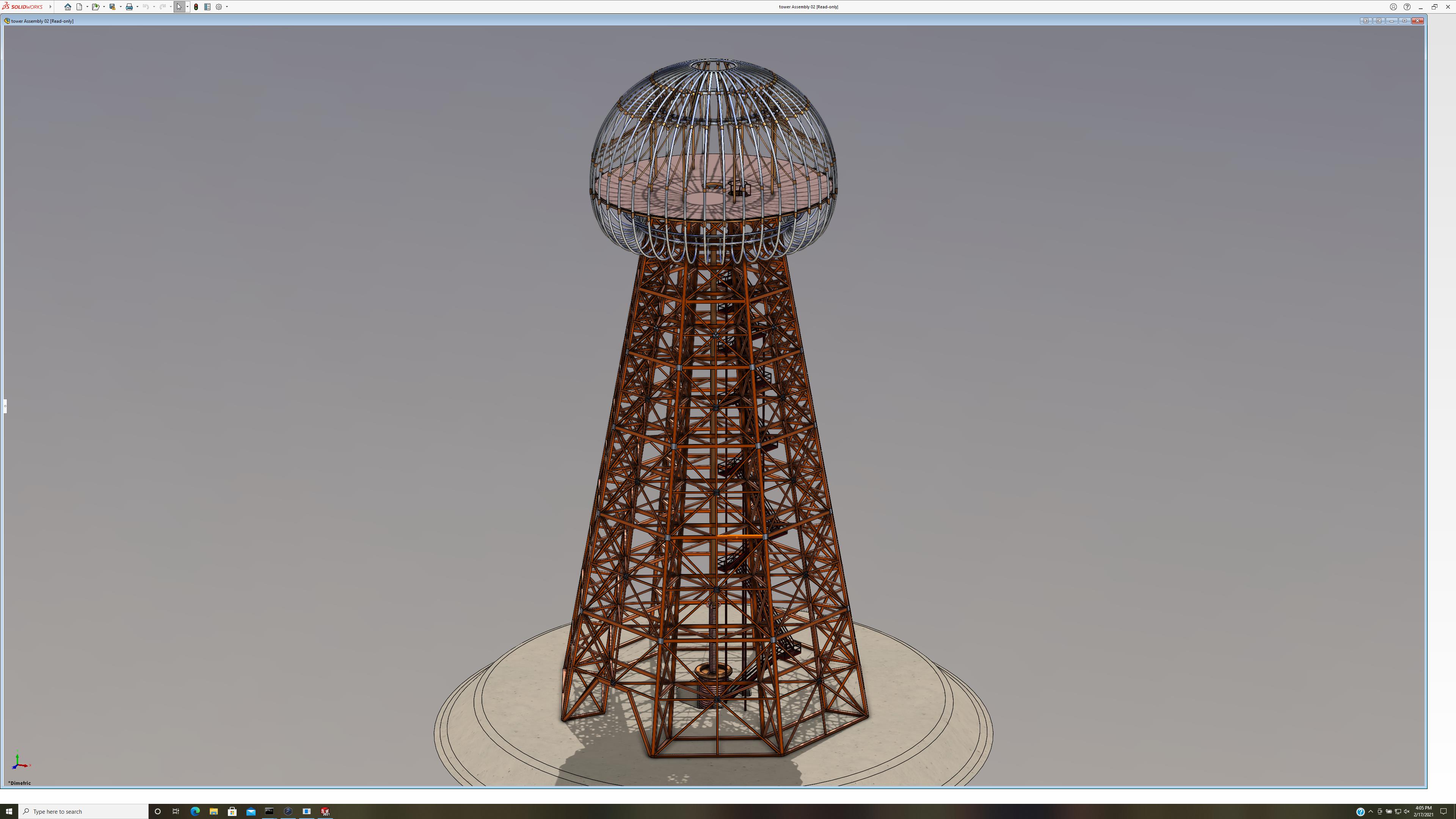Image resolution: width=1456 pixels, height=819 pixels.
Task: Activate the Select cursor tool
Action: coord(179,7)
